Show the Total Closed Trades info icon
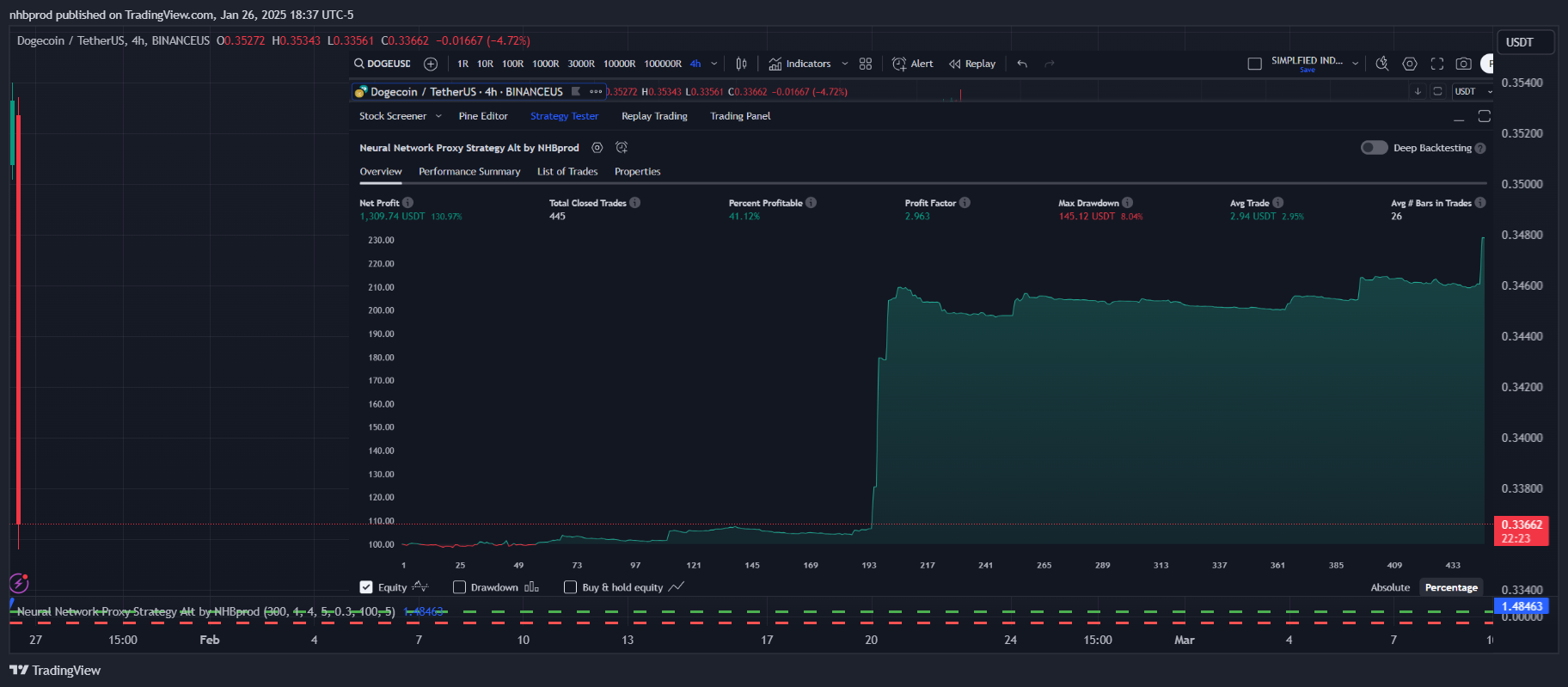1568x687 pixels. point(634,203)
